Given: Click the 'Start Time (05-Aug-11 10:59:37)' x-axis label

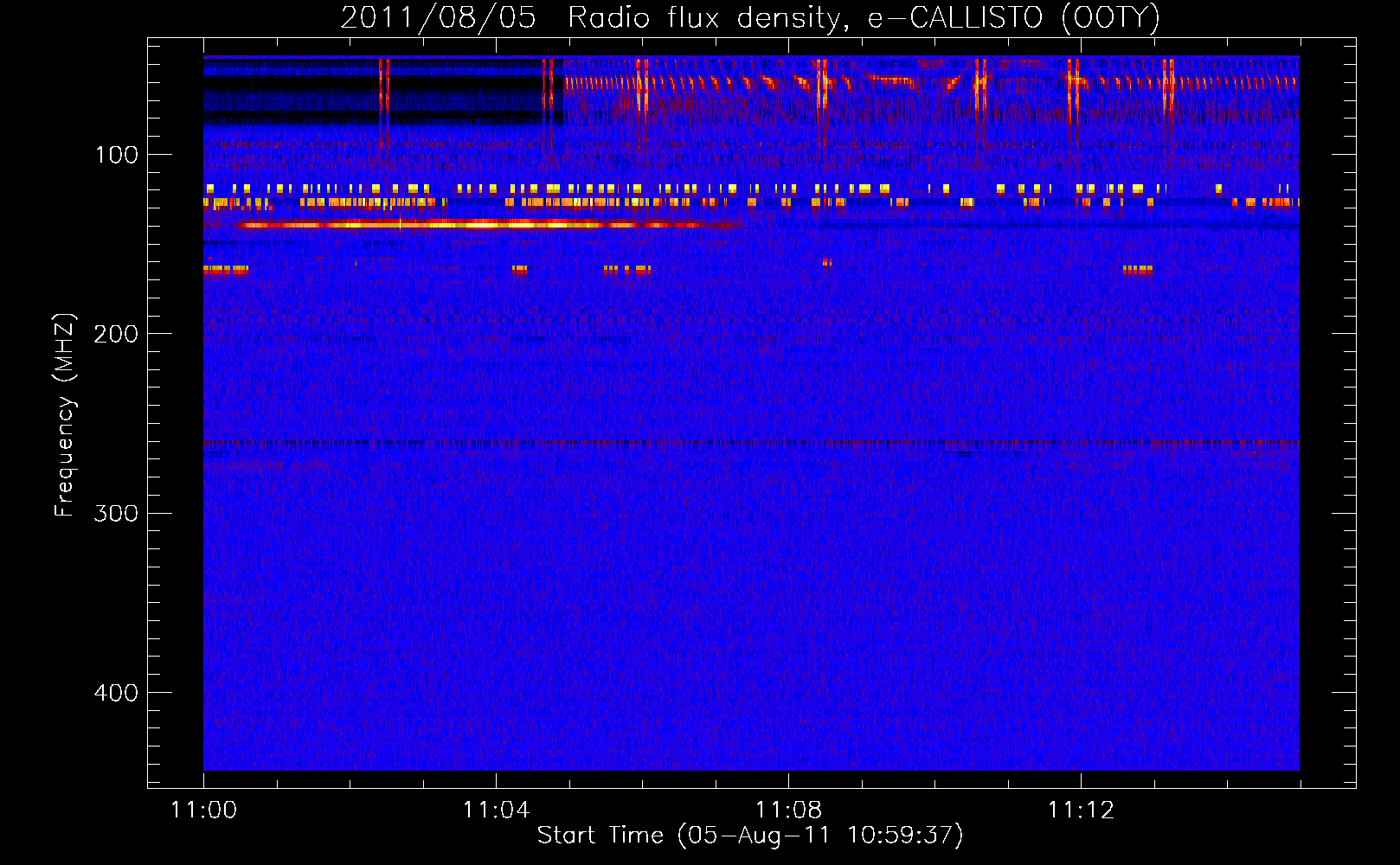Looking at the screenshot, I should (x=750, y=836).
